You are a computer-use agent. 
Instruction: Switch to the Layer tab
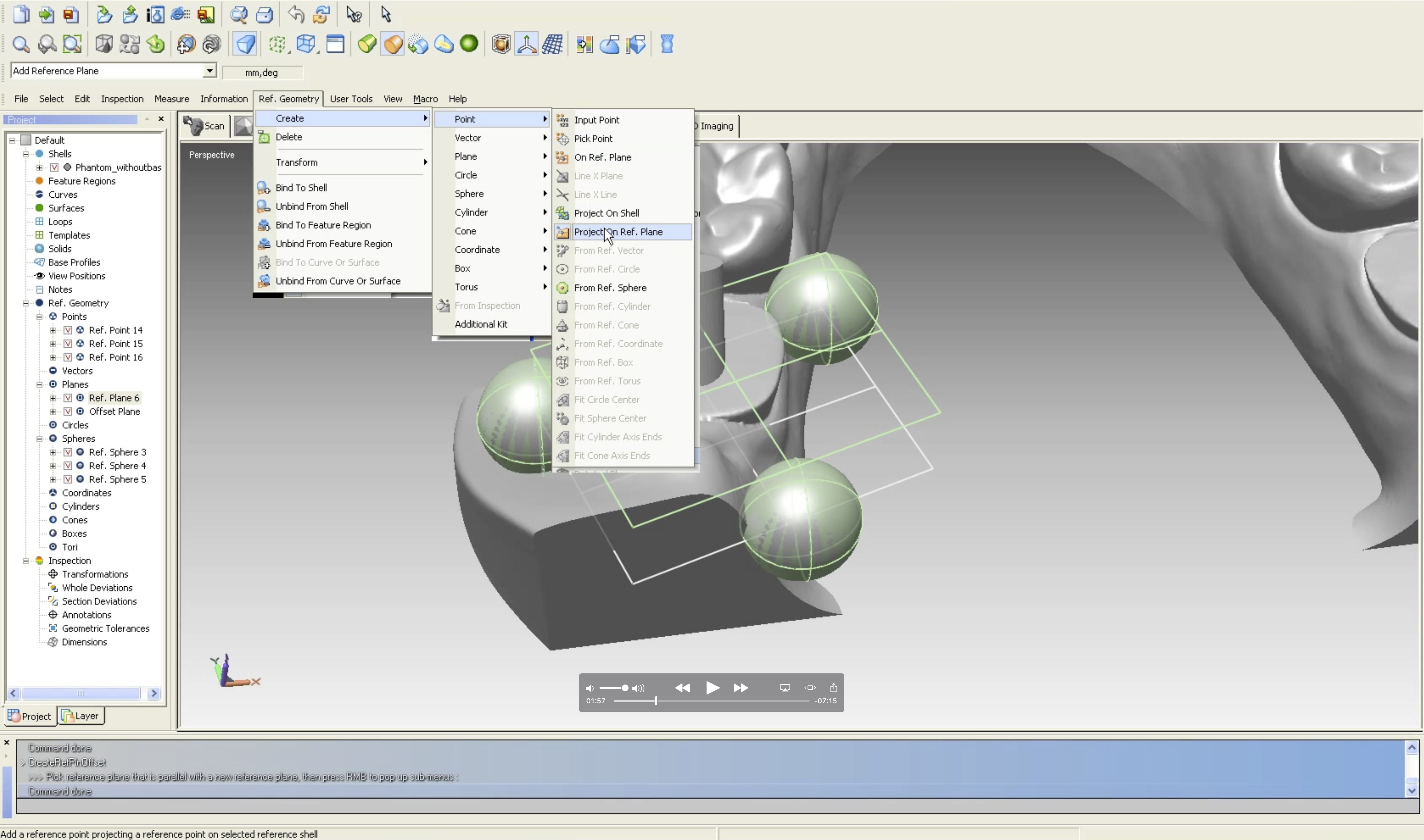81,716
